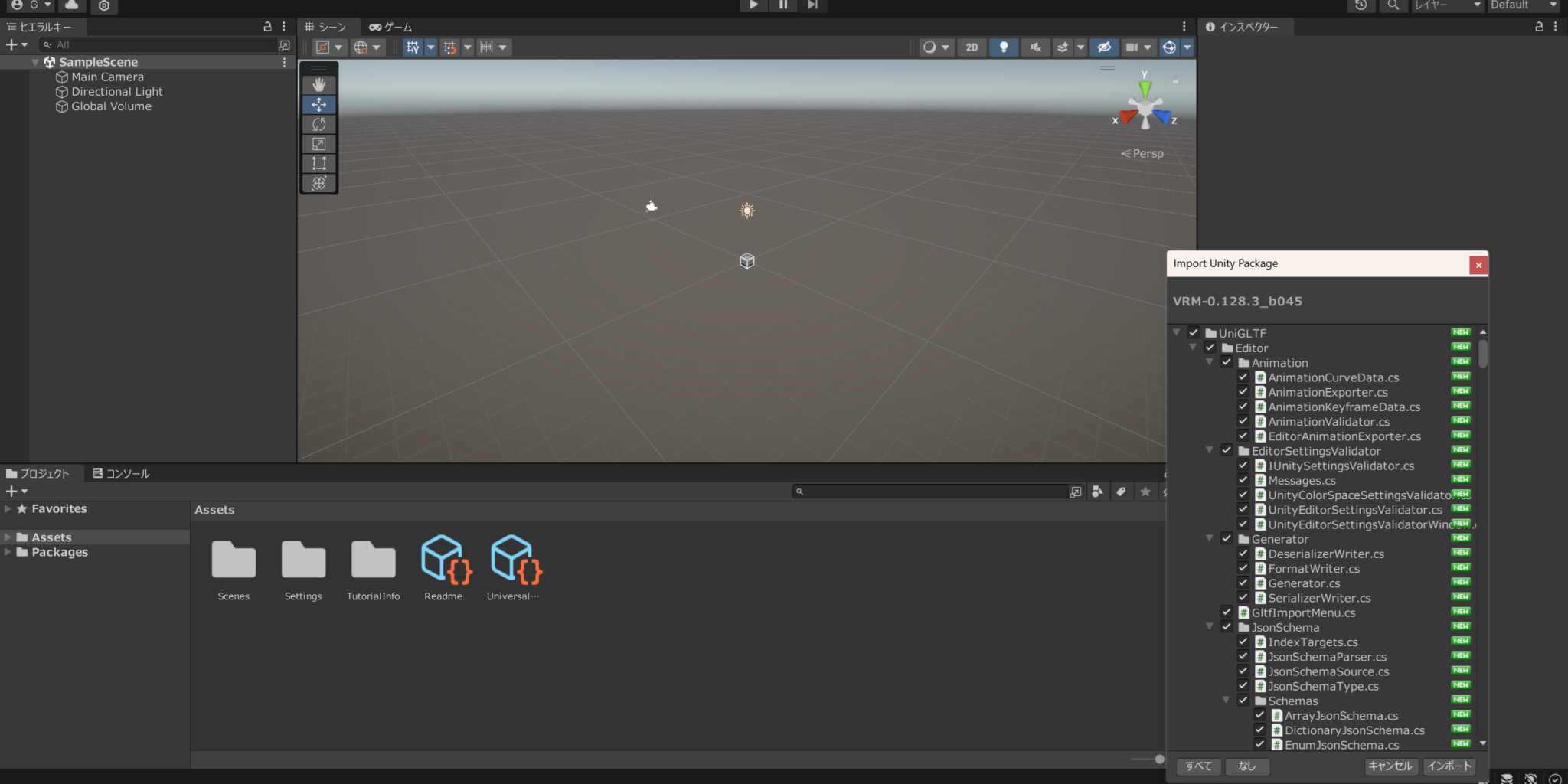Expand the Favorites section
Screen dimensions: 1568x784
pyautogui.click(x=8, y=508)
